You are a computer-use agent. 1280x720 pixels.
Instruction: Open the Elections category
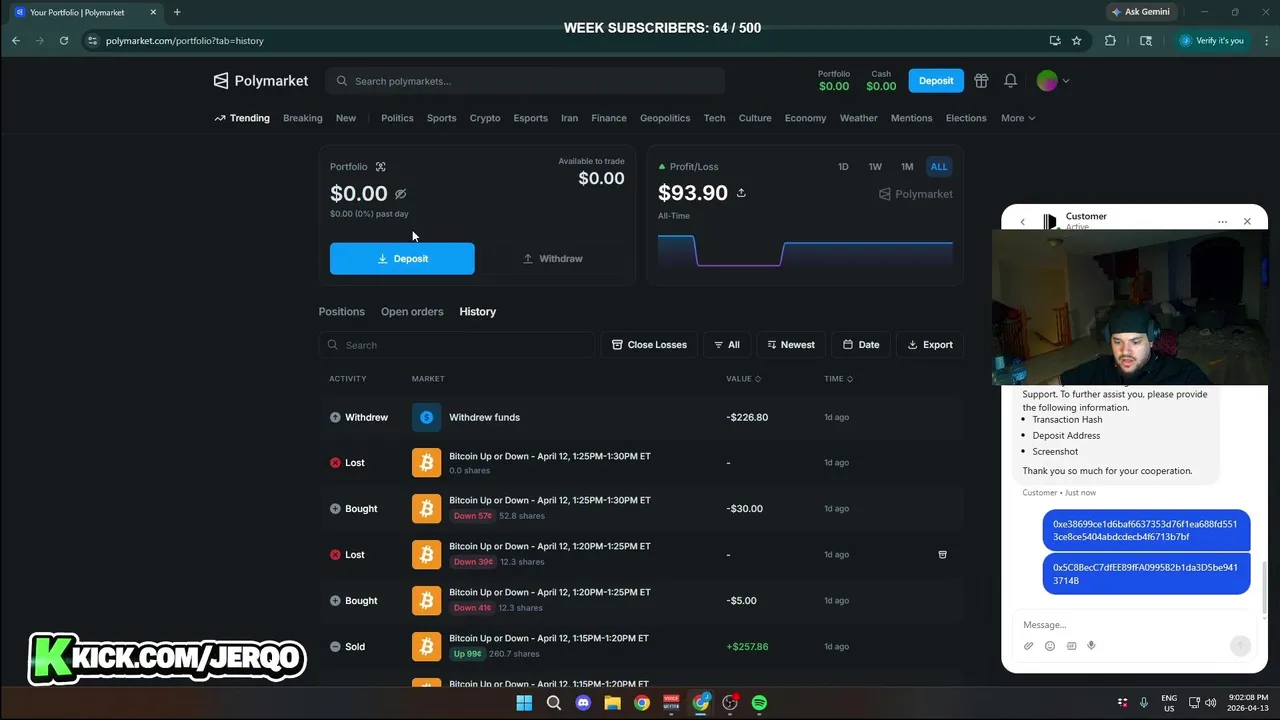point(966,118)
